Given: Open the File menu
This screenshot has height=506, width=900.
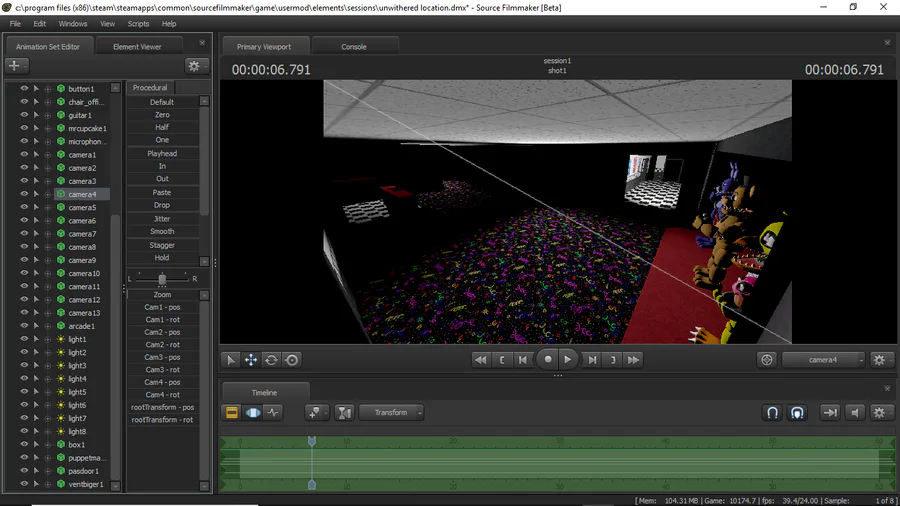Looking at the screenshot, I should pyautogui.click(x=15, y=24).
